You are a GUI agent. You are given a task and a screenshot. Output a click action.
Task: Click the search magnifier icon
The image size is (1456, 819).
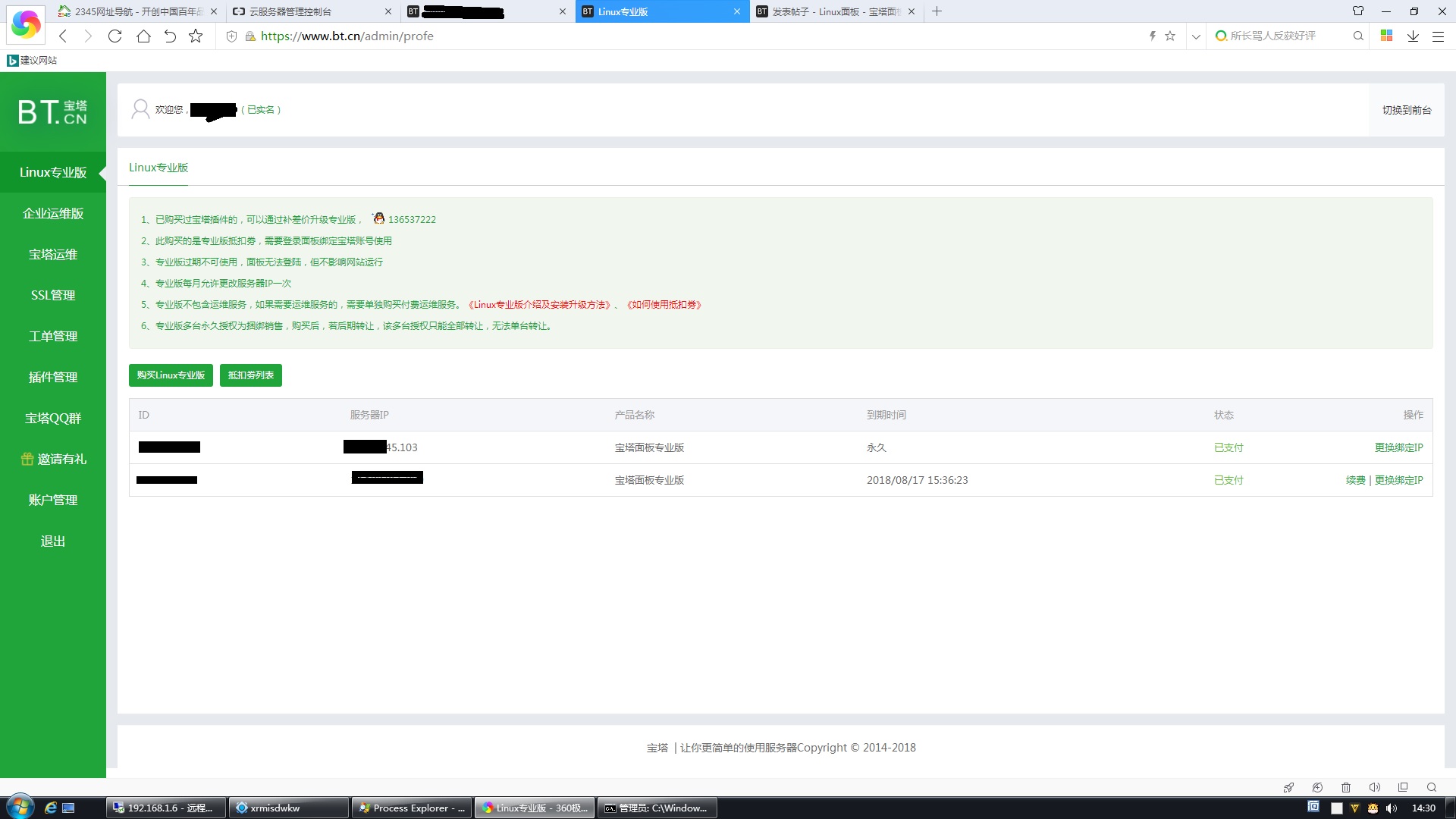click(x=1358, y=36)
